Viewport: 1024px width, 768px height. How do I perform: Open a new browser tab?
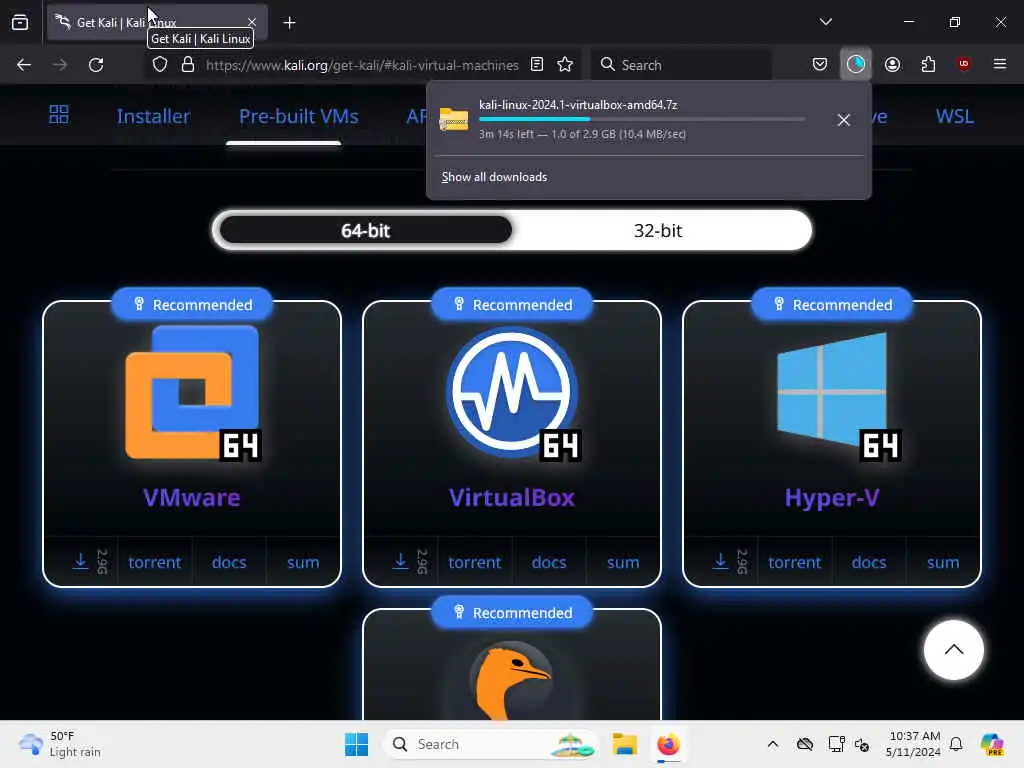coord(289,23)
